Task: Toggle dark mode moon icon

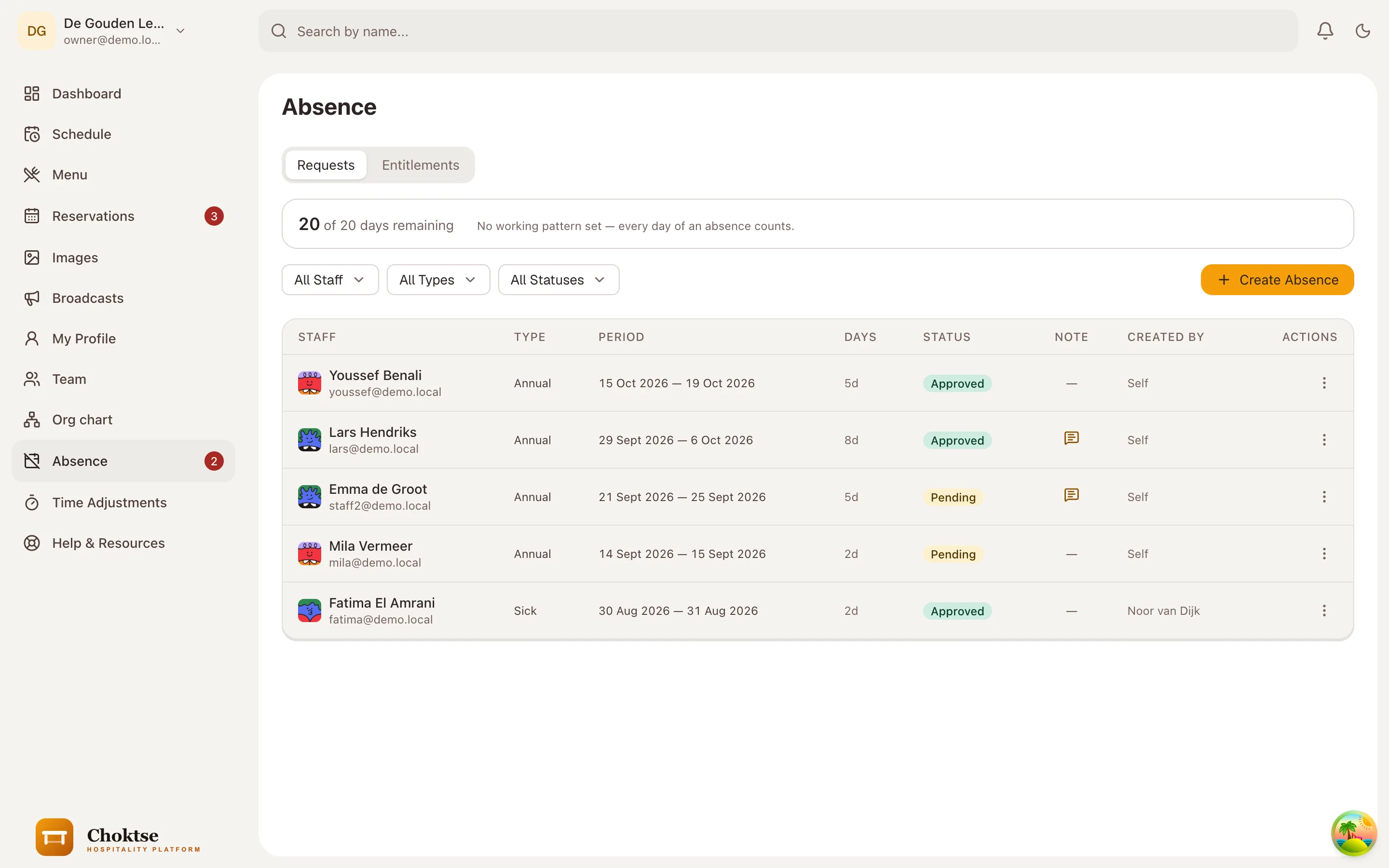Action: (x=1362, y=31)
